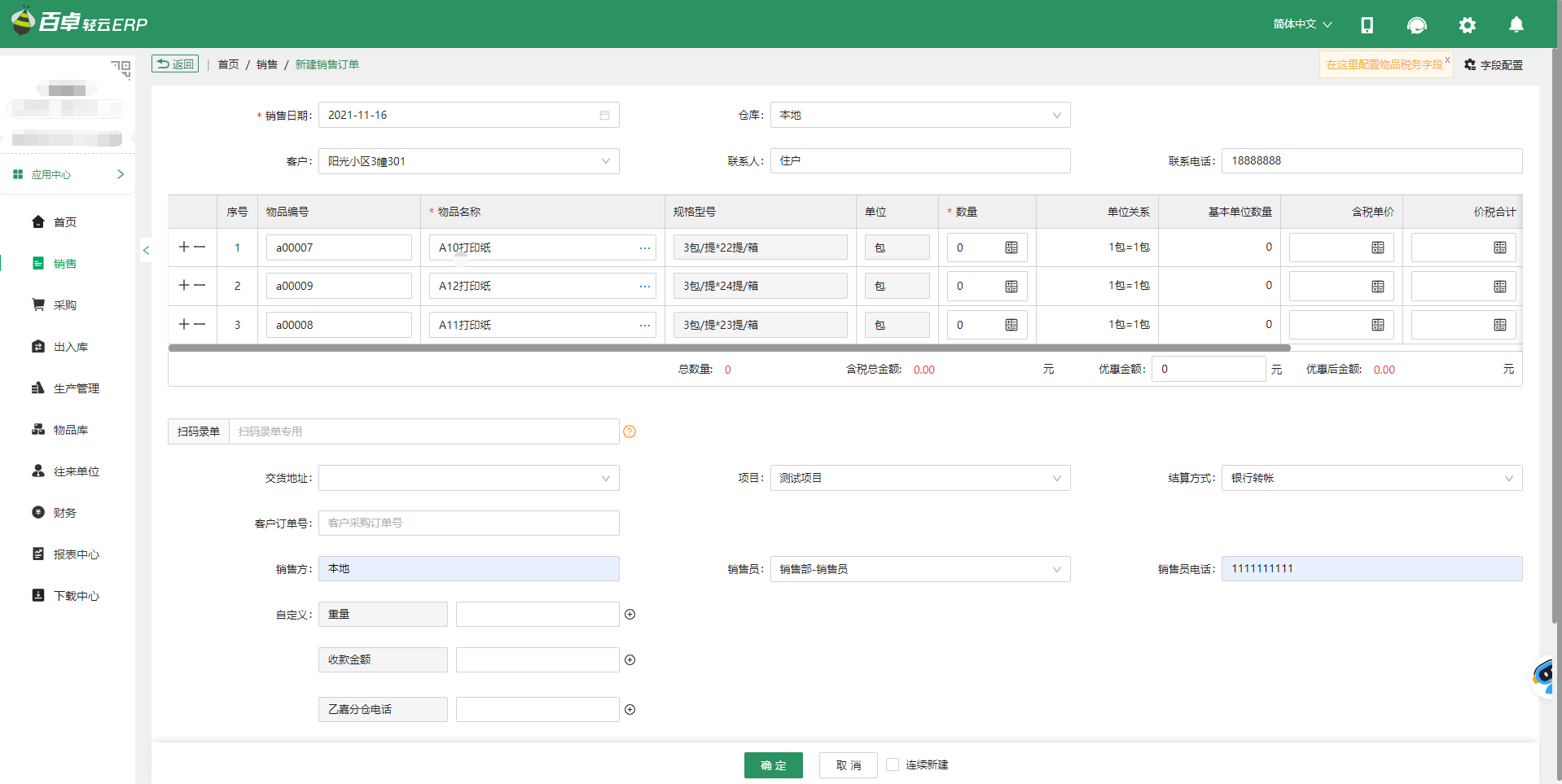
Task: Remove item row 3 with minus
Action: click(x=200, y=324)
